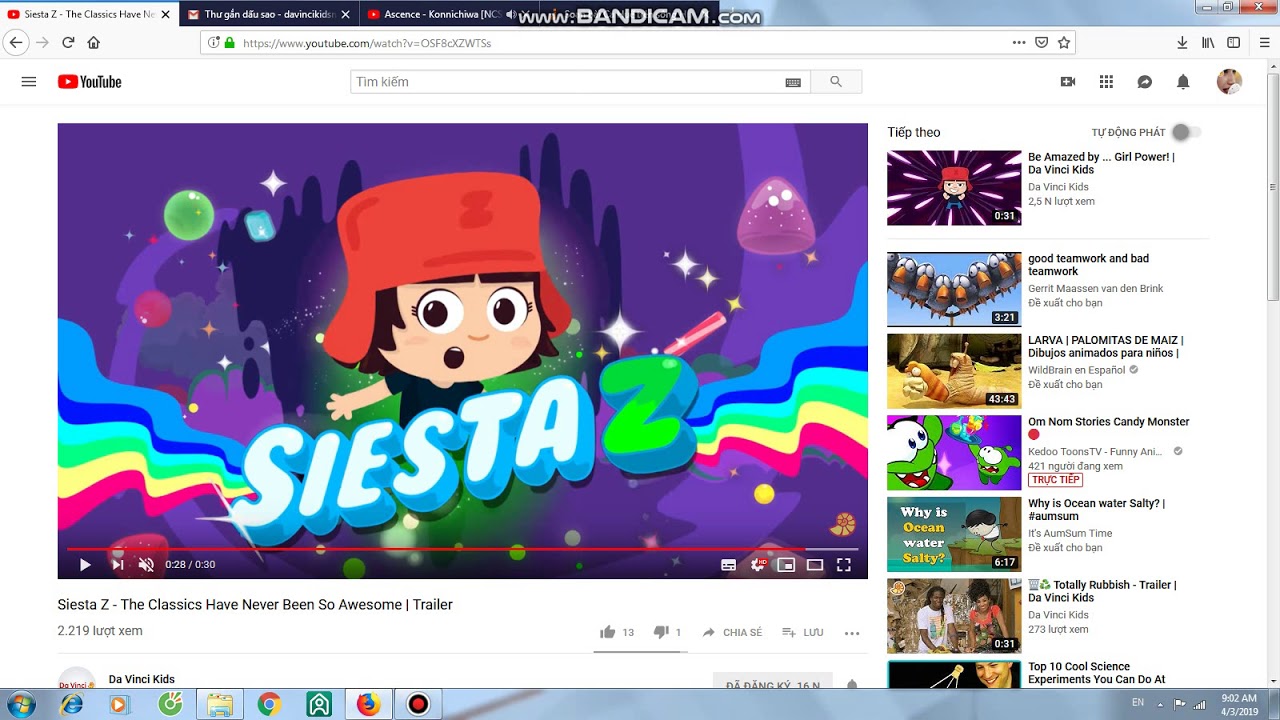
Task: Open Google Chrome from the taskbar
Action: tap(269, 704)
